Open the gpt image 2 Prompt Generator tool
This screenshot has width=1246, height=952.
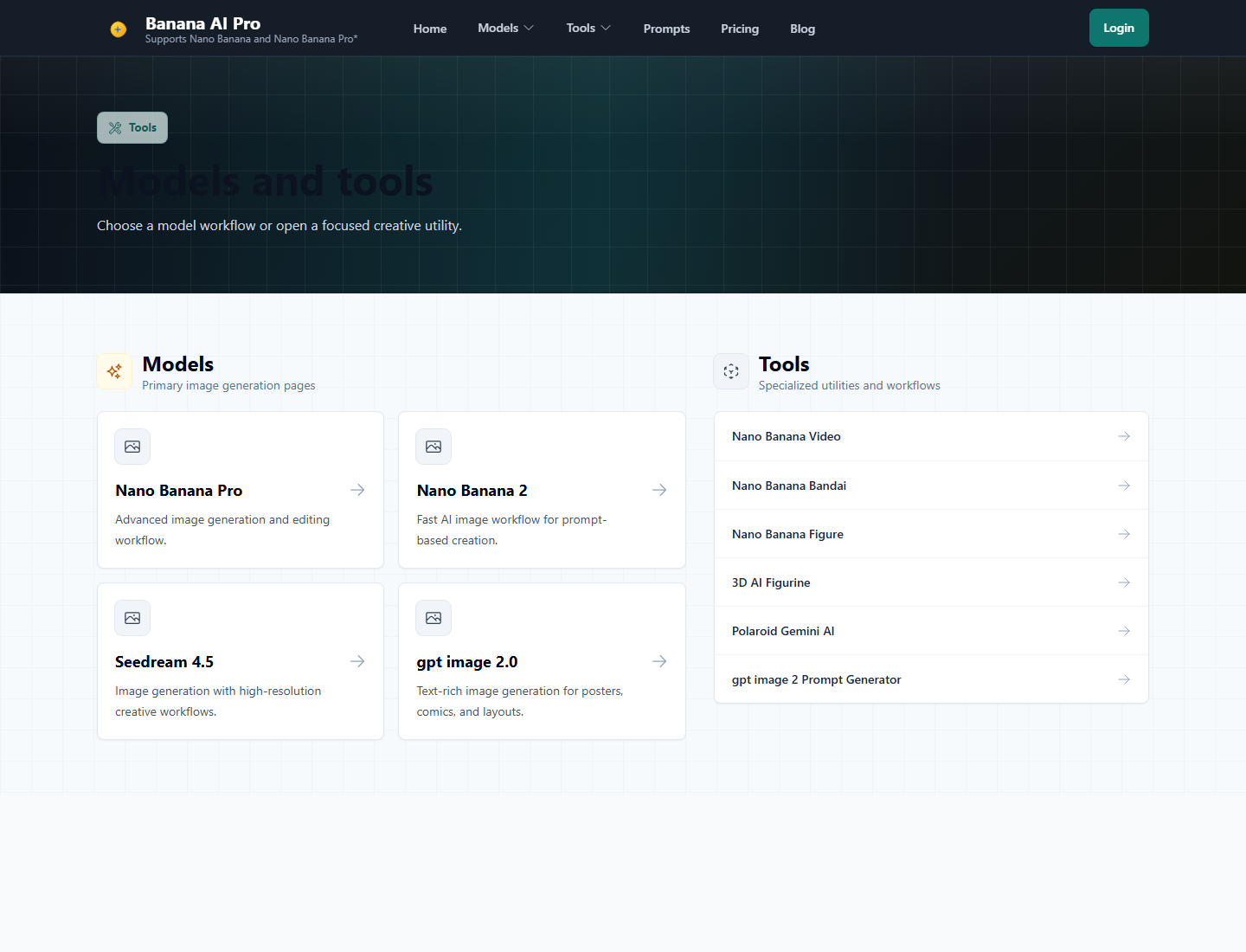pyautogui.click(x=931, y=679)
